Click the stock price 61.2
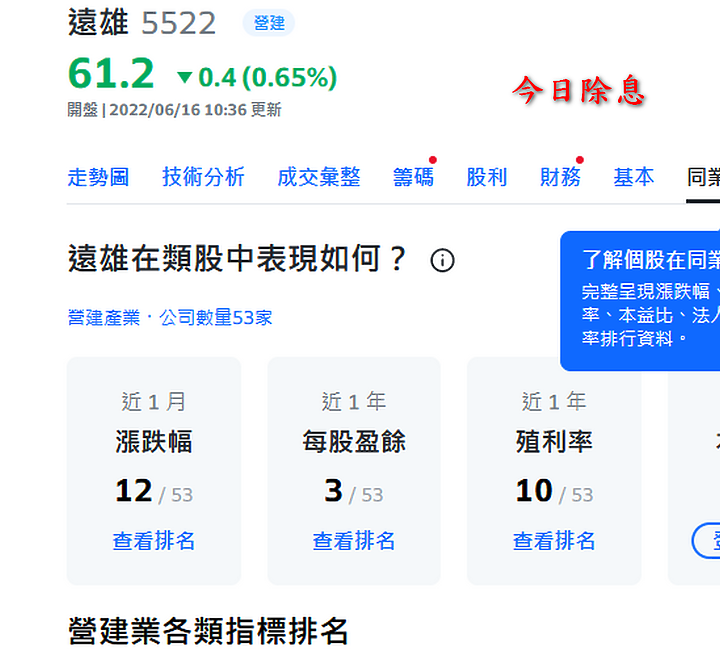Image resolution: width=720 pixels, height=652 pixels. [x=111, y=73]
